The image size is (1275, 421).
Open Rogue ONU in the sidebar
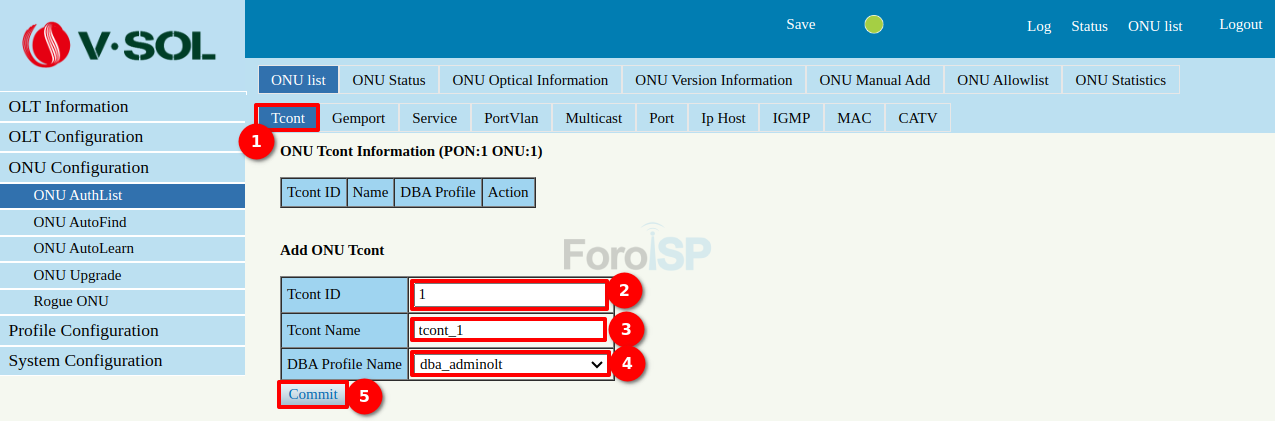click(71, 301)
